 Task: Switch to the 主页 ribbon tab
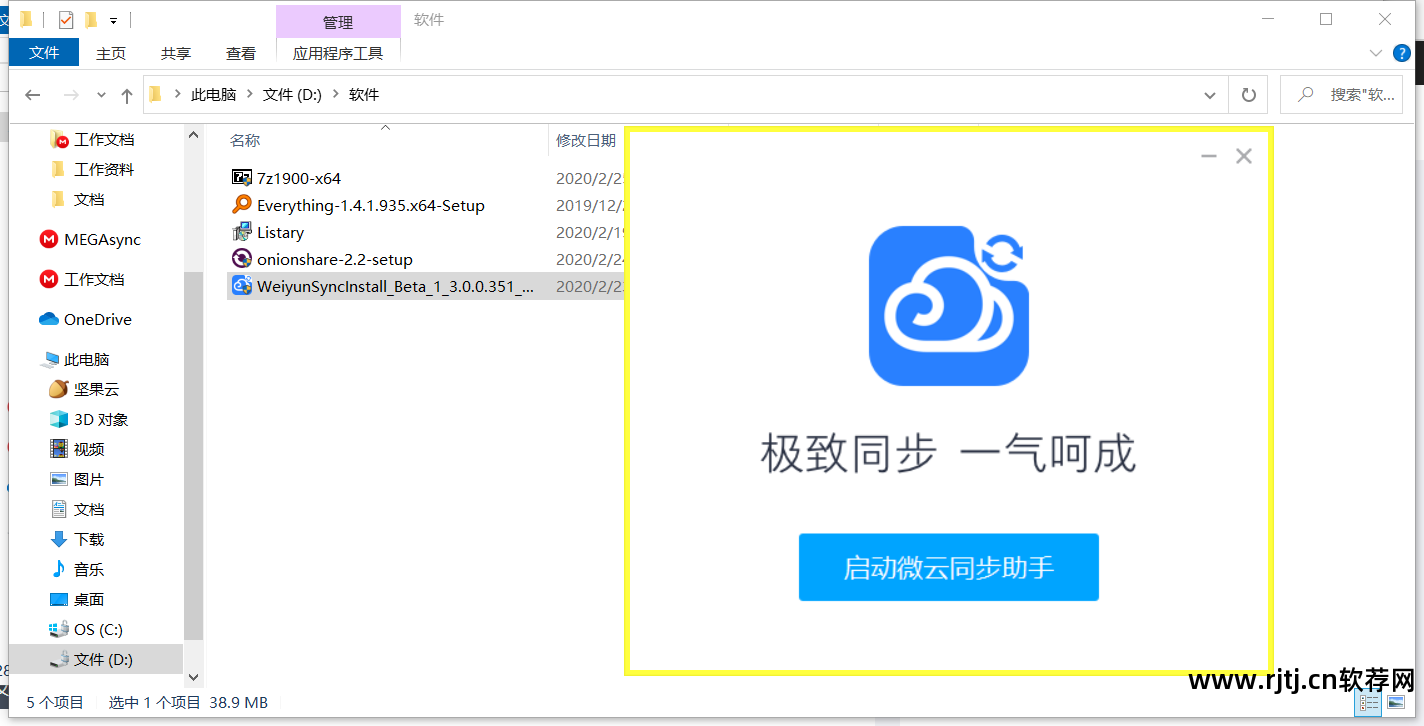111,53
